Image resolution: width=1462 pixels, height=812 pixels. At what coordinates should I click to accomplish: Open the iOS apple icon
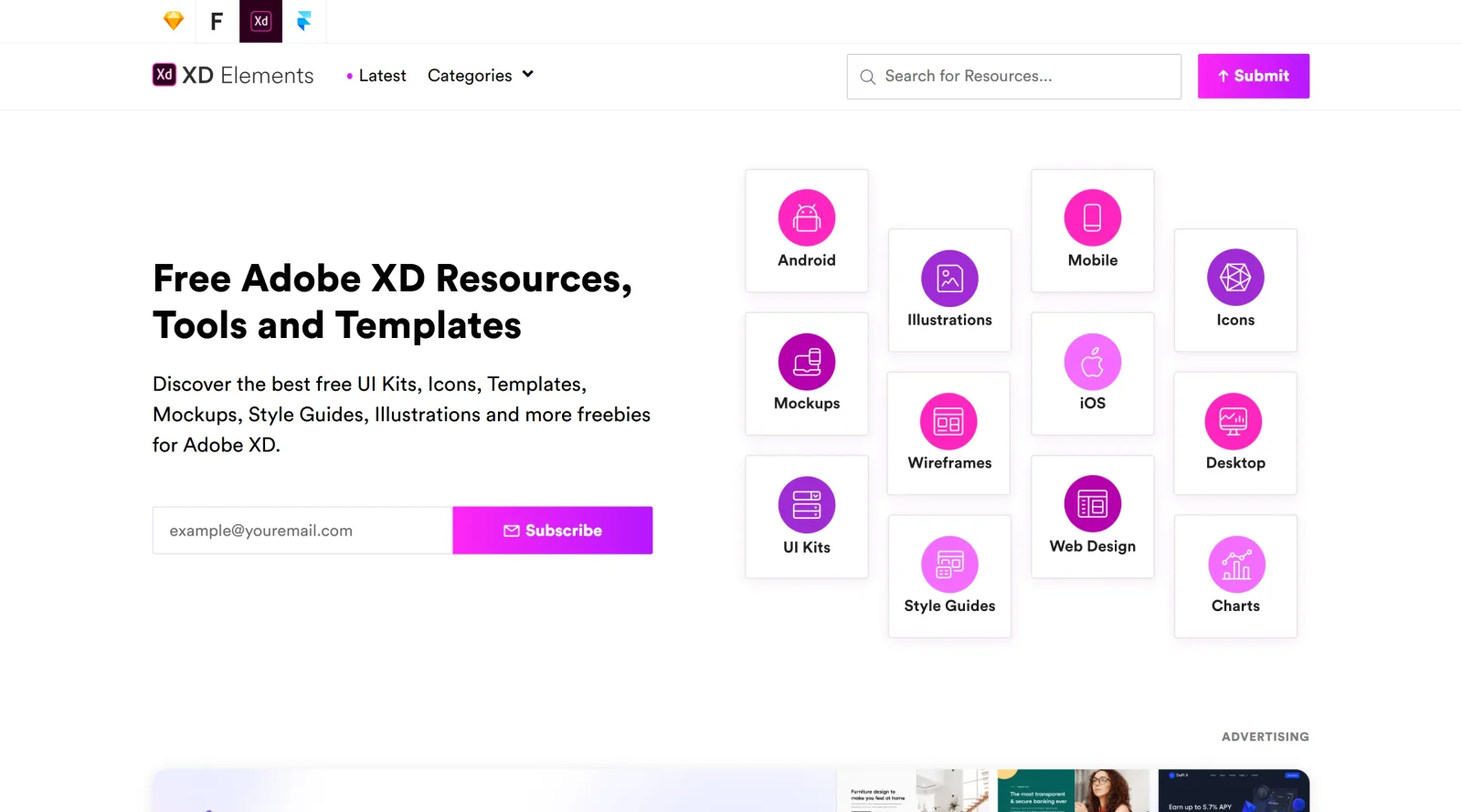point(1093,362)
